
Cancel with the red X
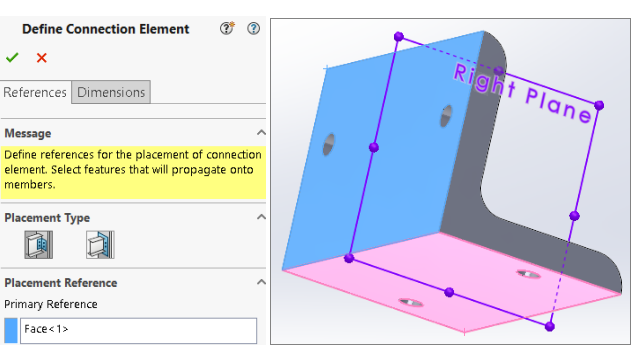pyautogui.click(x=42, y=58)
